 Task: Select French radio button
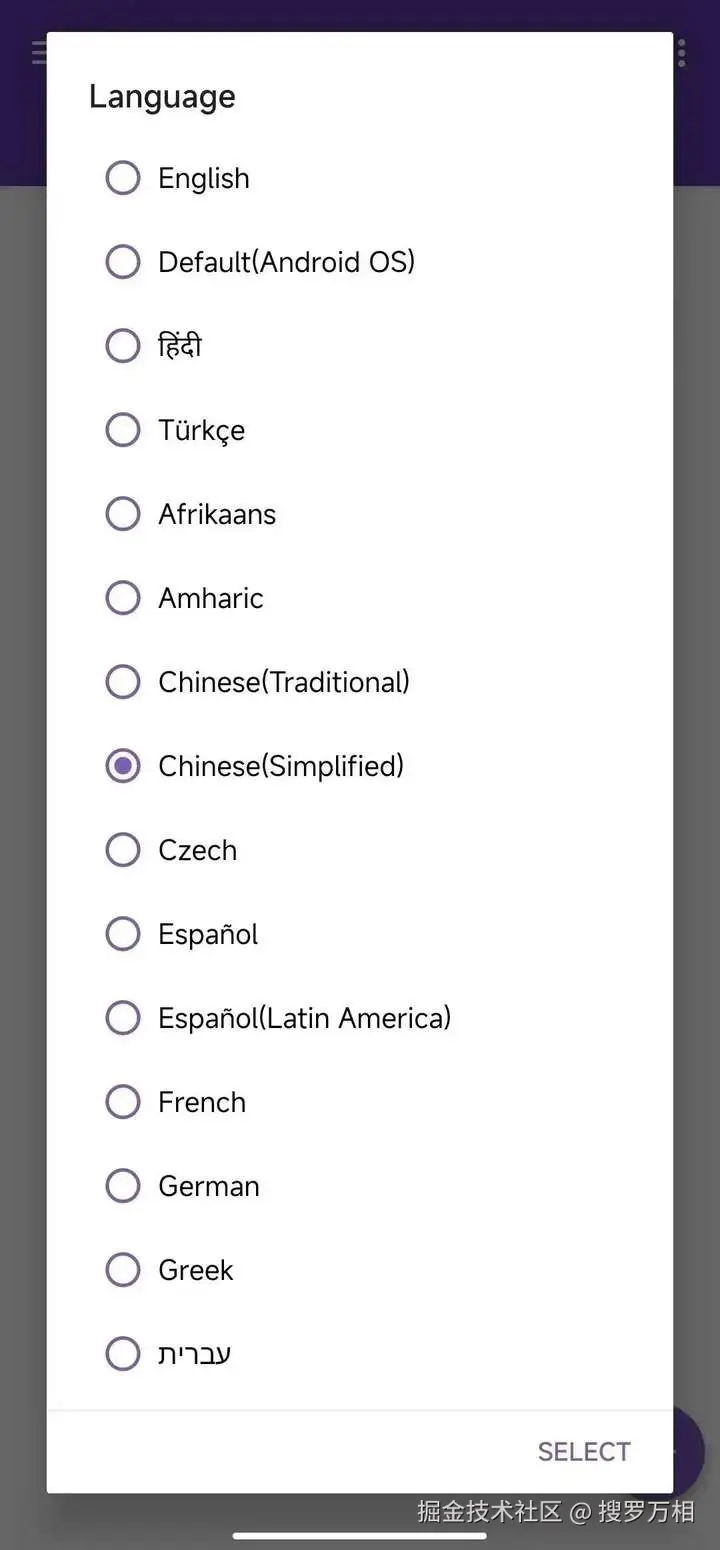point(123,1102)
